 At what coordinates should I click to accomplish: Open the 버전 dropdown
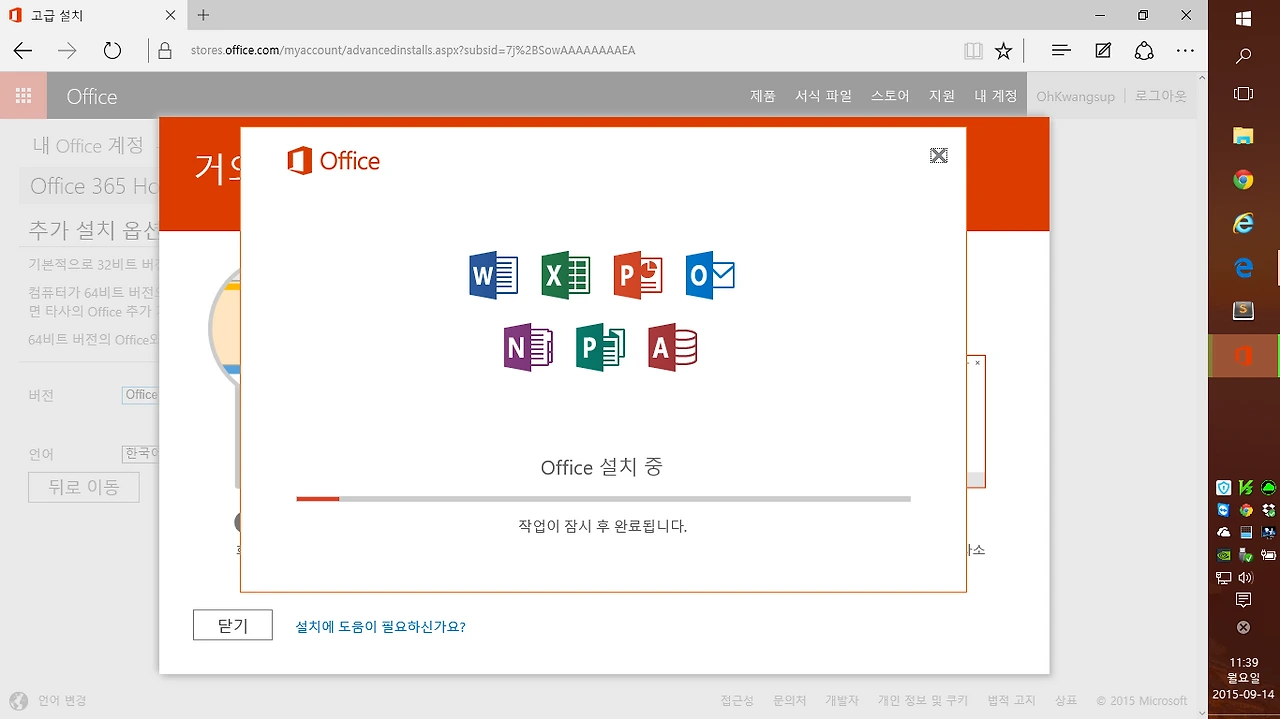coord(140,395)
